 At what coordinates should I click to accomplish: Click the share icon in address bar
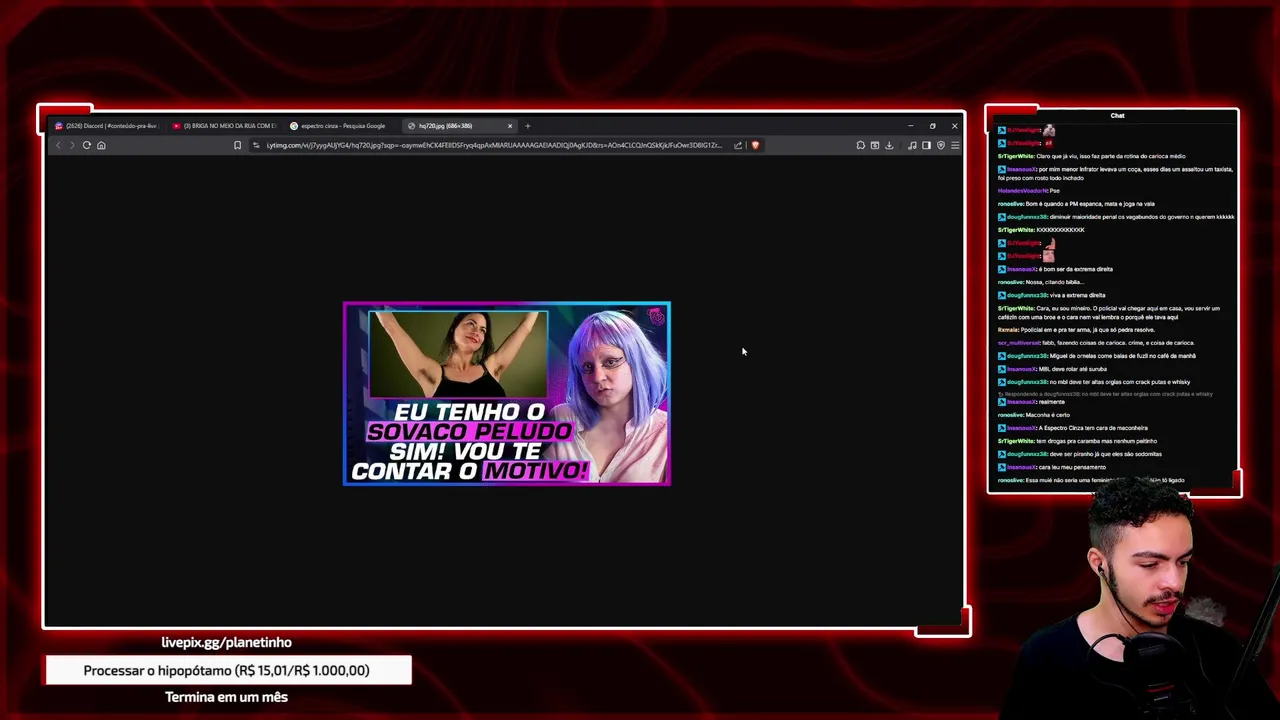click(x=738, y=145)
